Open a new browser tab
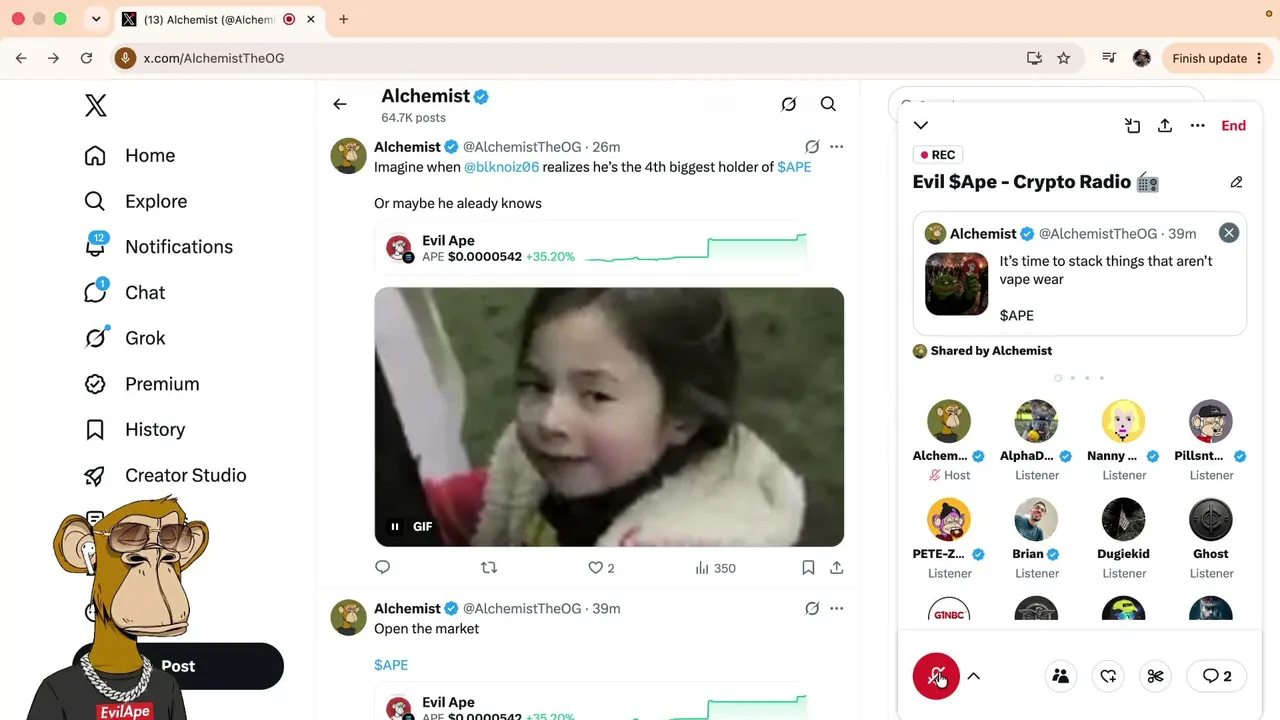Image resolution: width=1280 pixels, height=720 pixels. click(x=343, y=19)
